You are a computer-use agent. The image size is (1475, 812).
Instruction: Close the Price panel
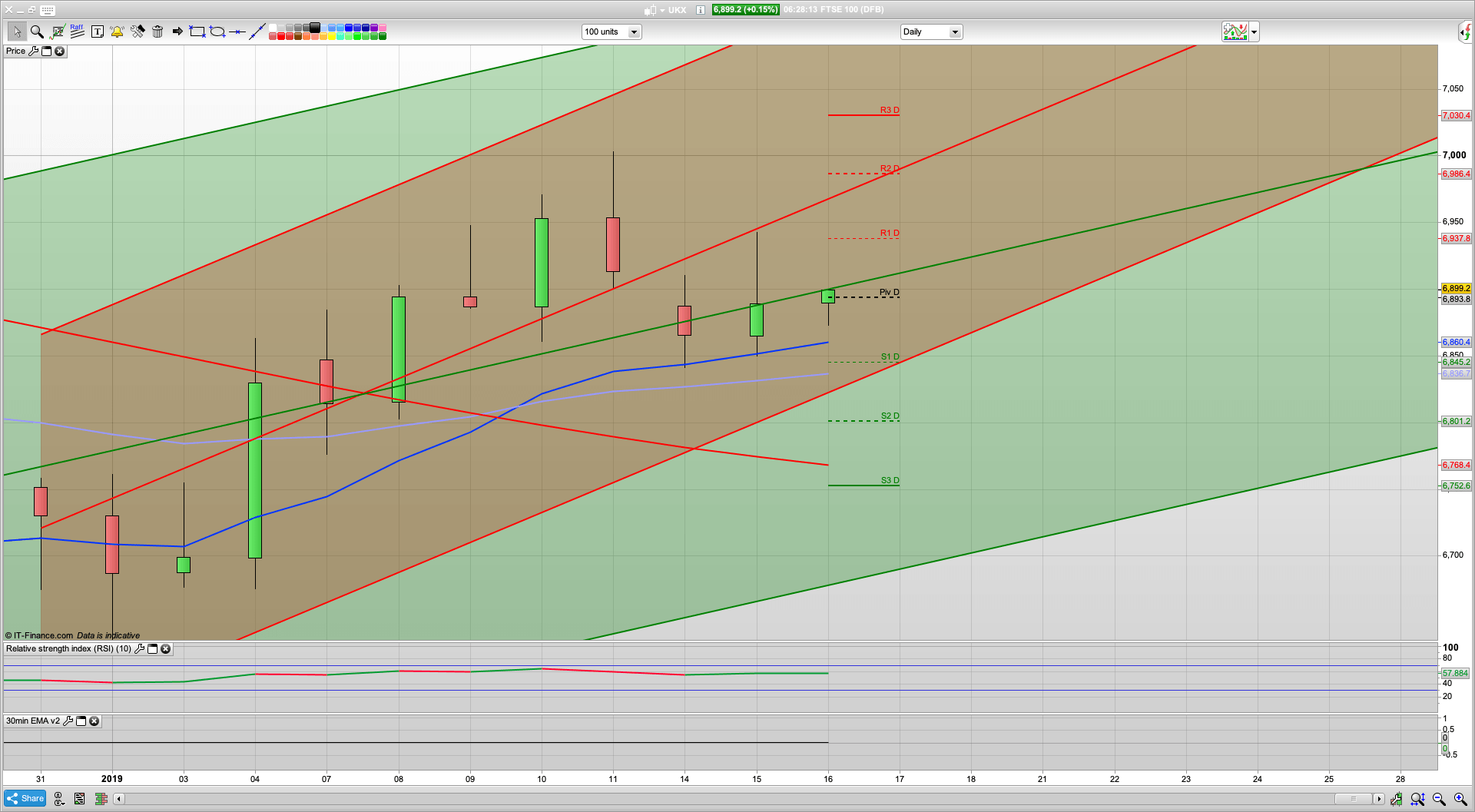59,51
